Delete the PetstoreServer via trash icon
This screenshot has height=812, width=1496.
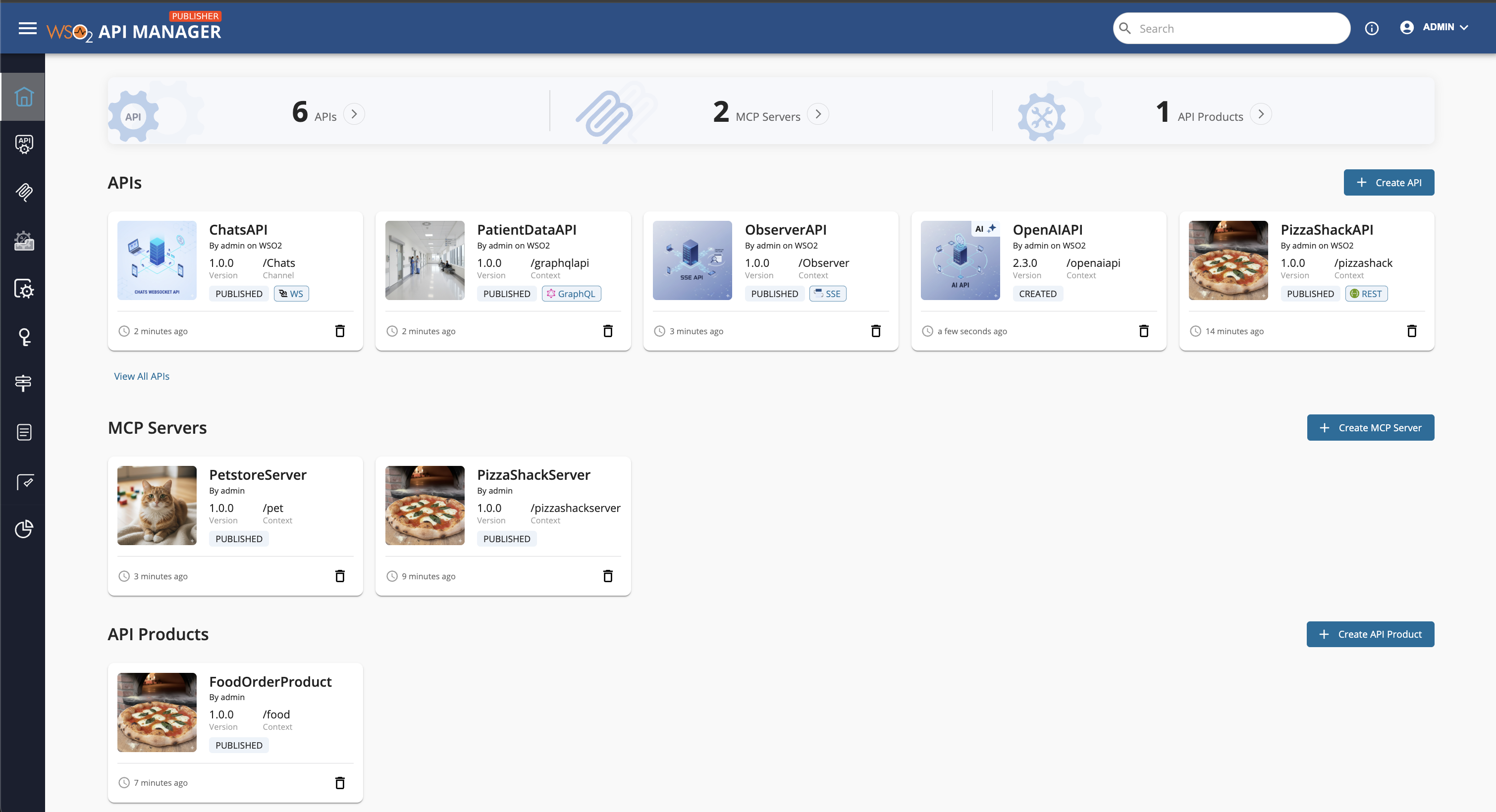(340, 576)
